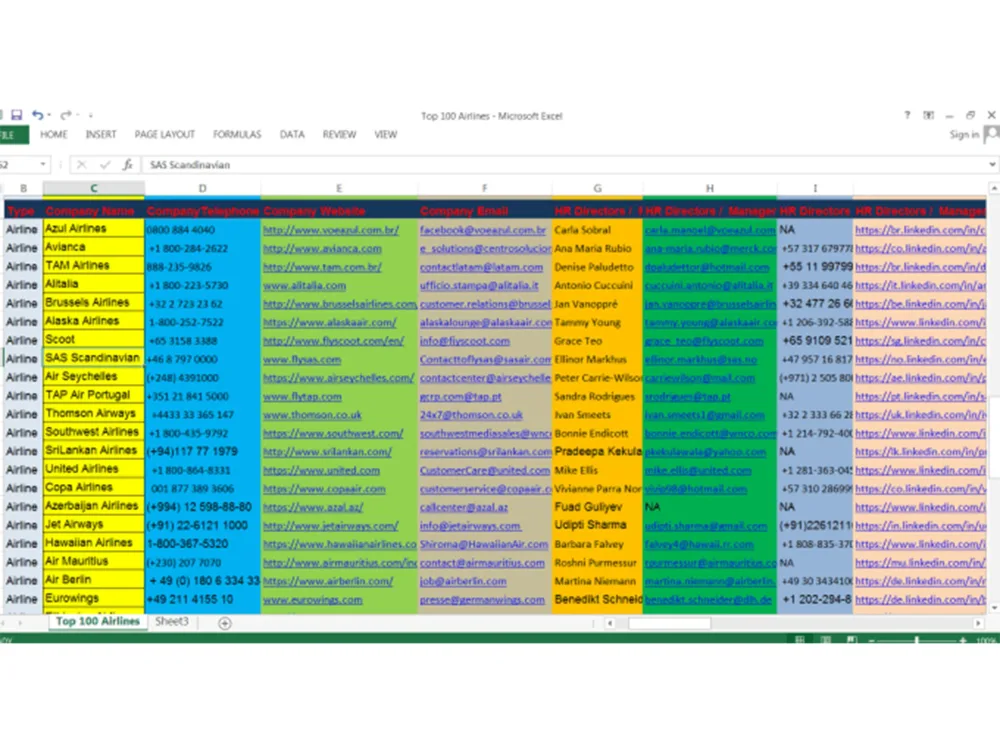The height and width of the screenshot is (750, 1000).
Task: Click the zoom slider handle
Action: [917, 640]
